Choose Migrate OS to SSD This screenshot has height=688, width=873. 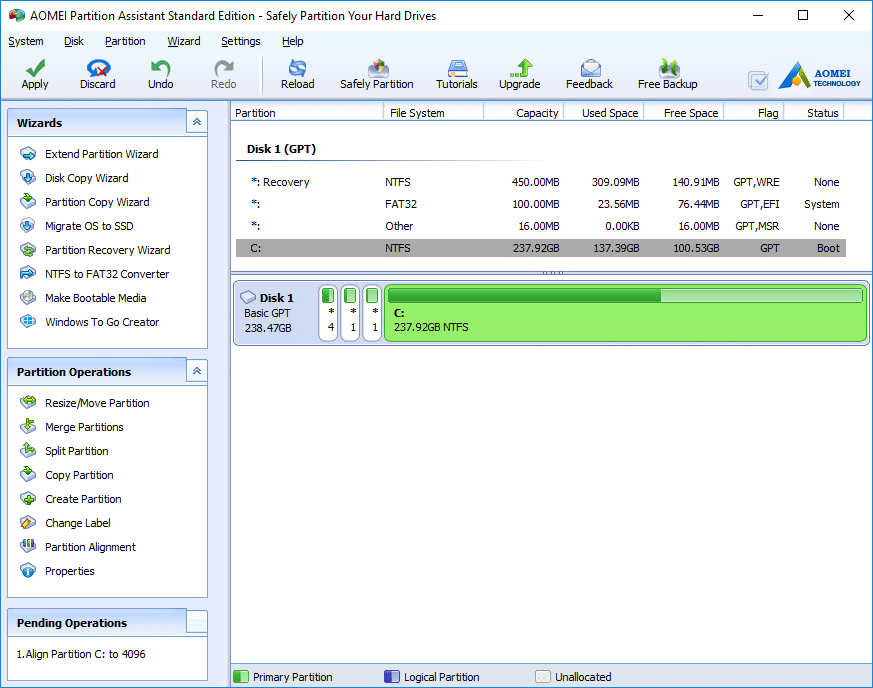(89, 226)
